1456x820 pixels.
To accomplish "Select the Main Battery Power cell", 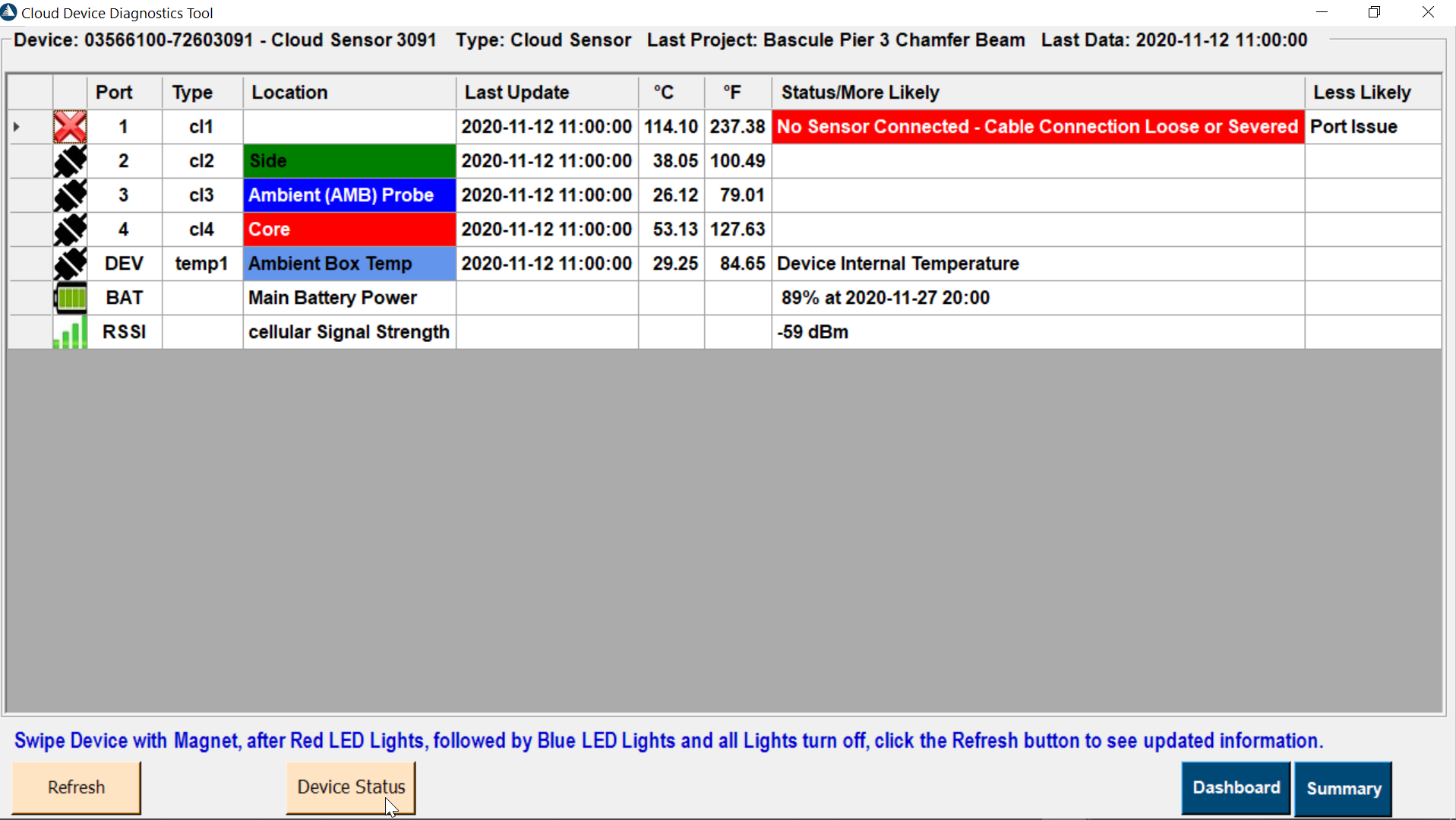I will [349, 298].
